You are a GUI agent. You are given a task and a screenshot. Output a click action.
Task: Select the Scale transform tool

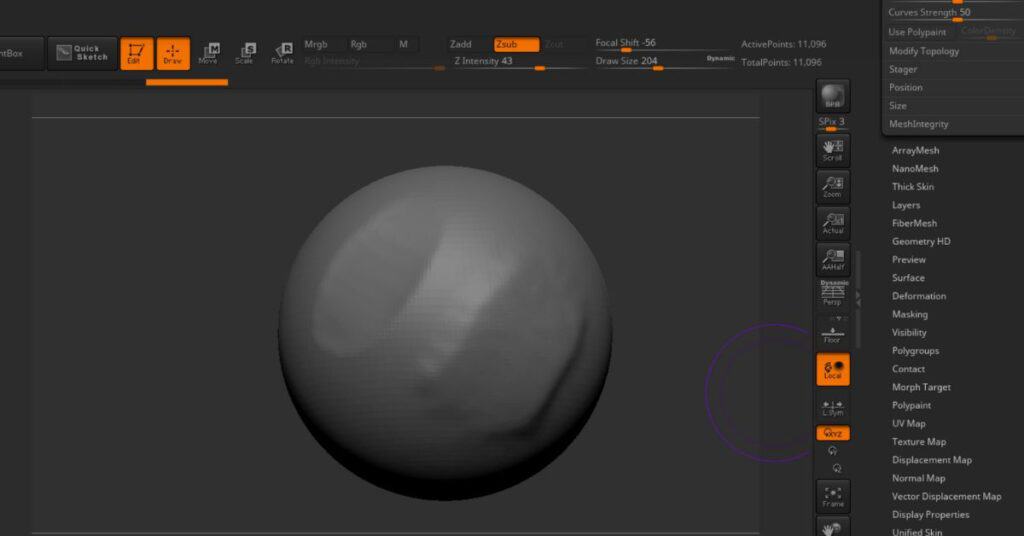(246, 53)
